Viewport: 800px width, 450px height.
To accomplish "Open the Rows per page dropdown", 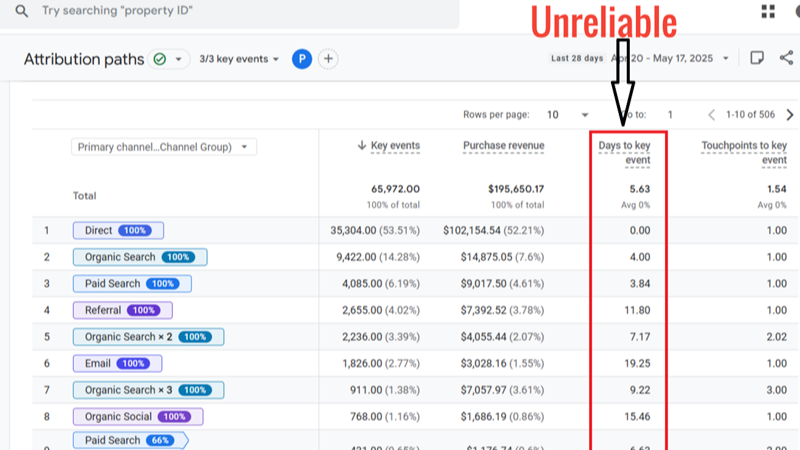I will coord(567,115).
